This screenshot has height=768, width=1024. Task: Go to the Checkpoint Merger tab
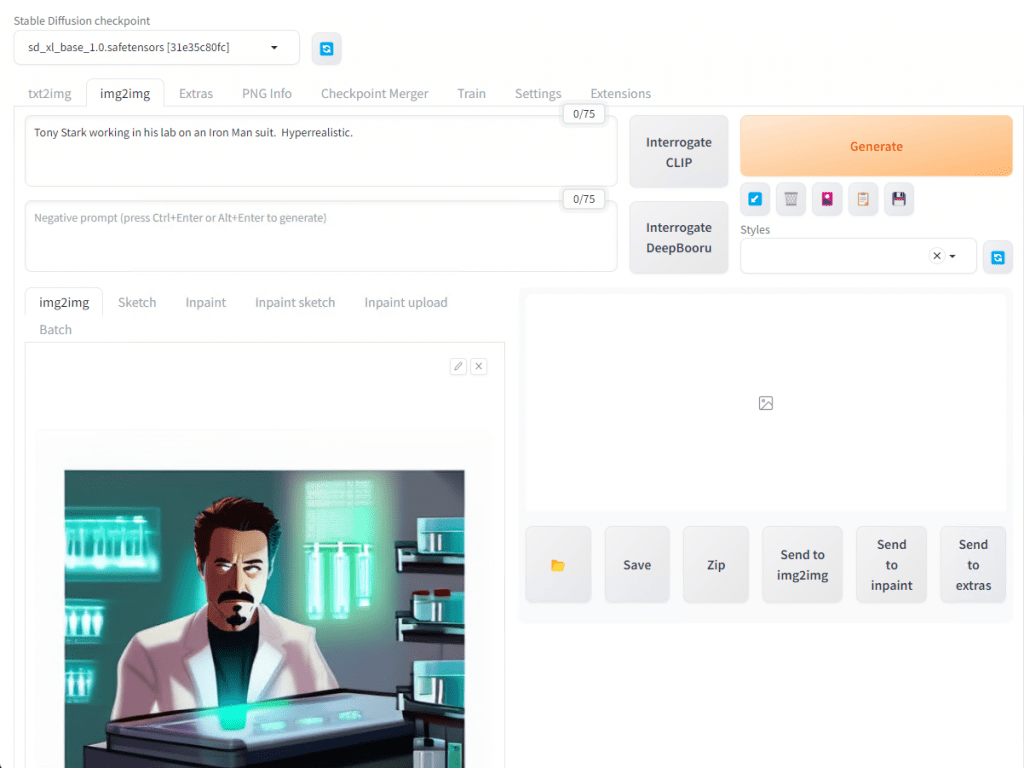click(374, 93)
